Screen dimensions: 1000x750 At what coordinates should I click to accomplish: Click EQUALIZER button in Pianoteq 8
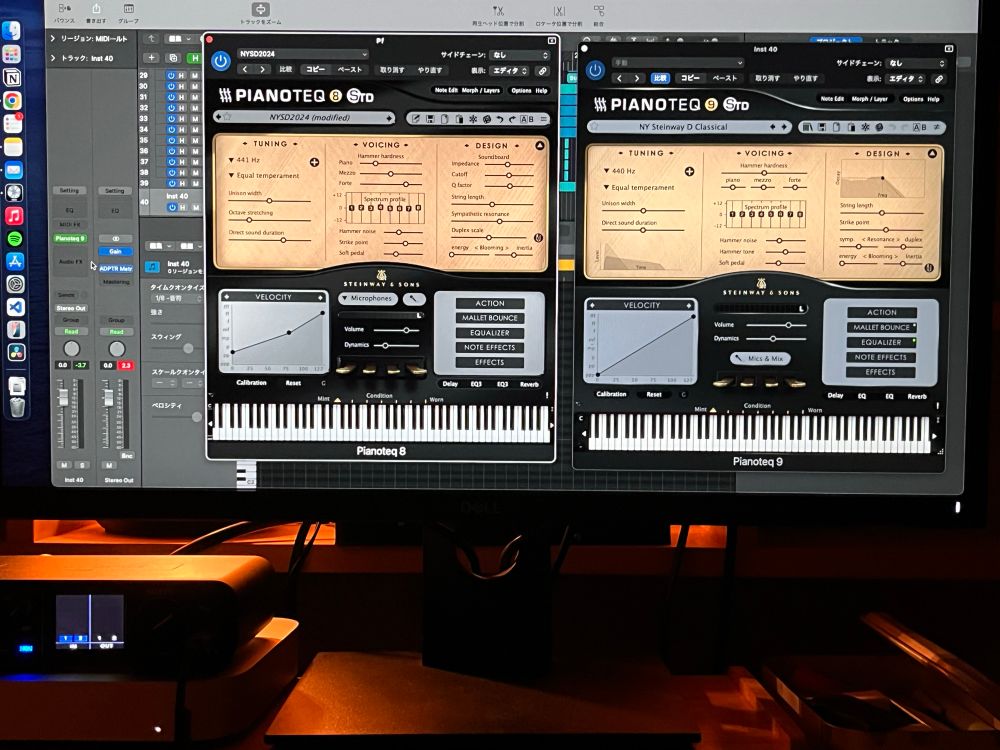tap(490, 333)
